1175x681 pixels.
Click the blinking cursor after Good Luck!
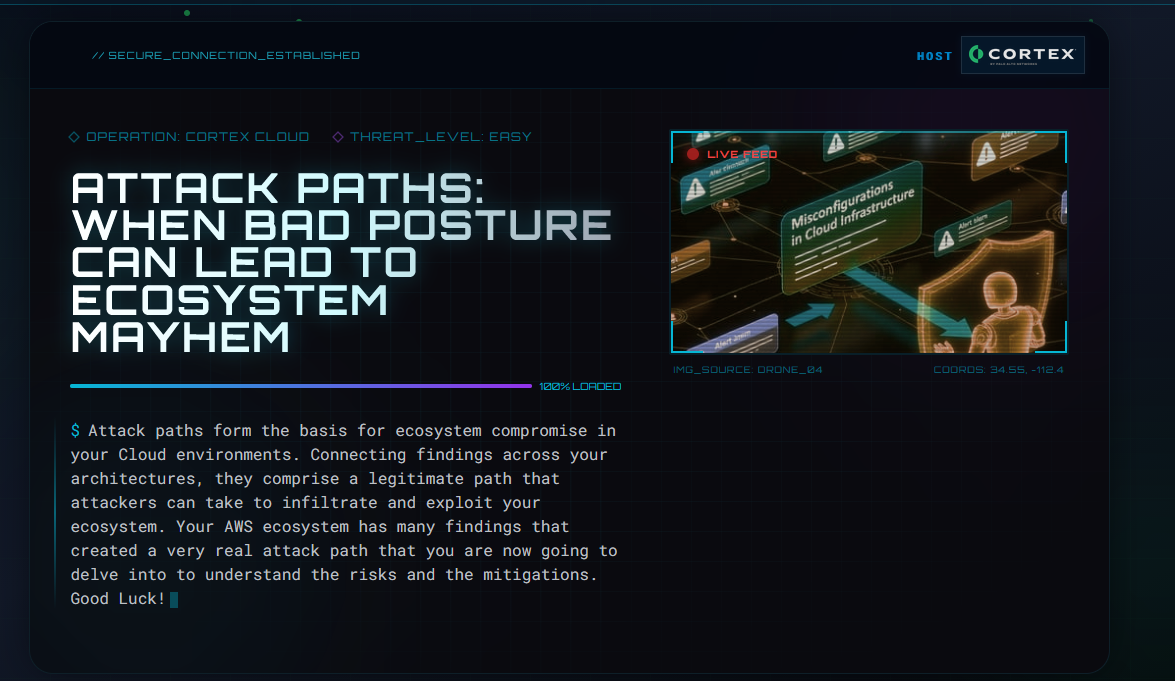174,599
